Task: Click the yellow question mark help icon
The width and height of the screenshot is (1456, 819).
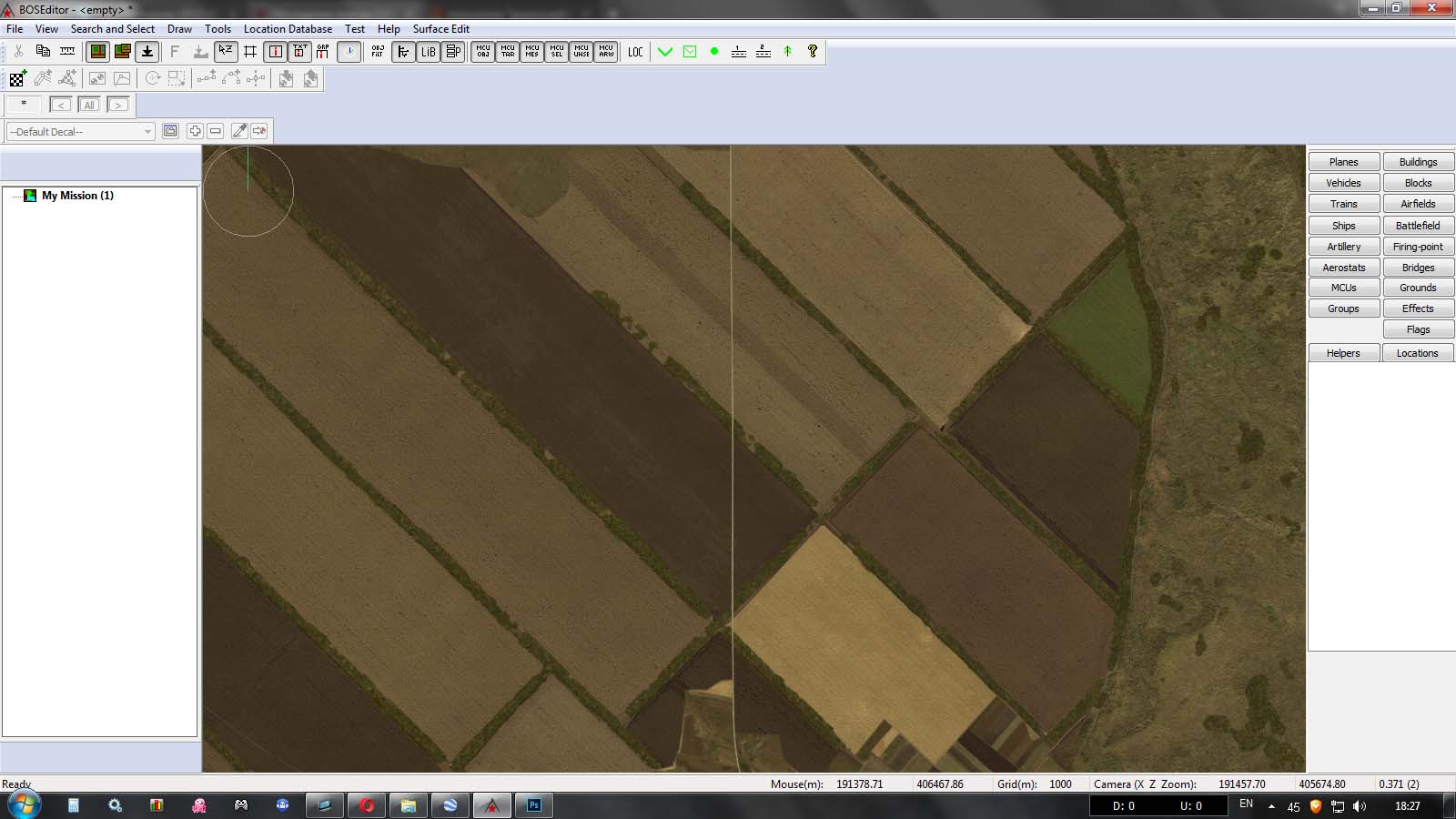Action: (x=813, y=52)
